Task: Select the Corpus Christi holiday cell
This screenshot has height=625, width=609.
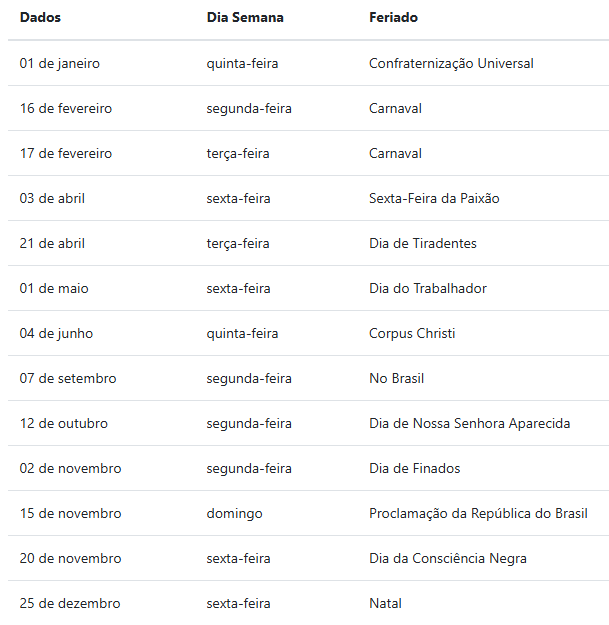Action: coord(412,333)
